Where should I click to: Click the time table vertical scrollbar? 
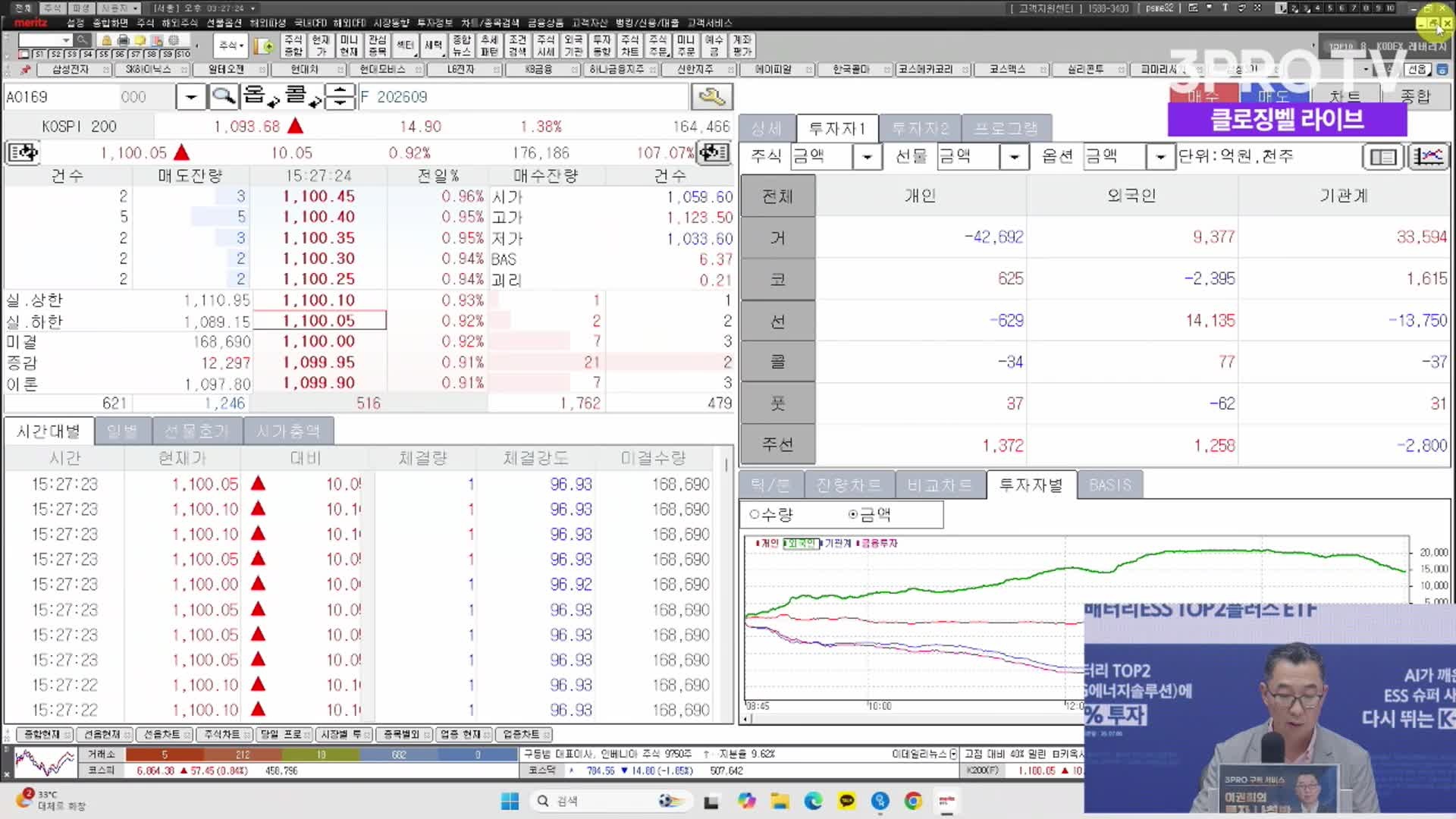(x=726, y=584)
